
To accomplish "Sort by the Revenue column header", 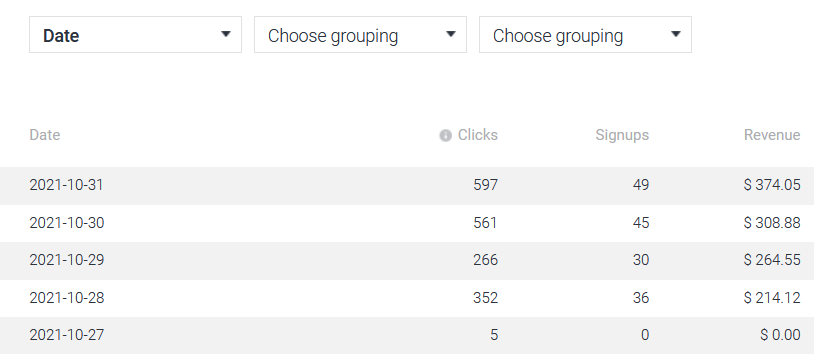I will tap(772, 135).
